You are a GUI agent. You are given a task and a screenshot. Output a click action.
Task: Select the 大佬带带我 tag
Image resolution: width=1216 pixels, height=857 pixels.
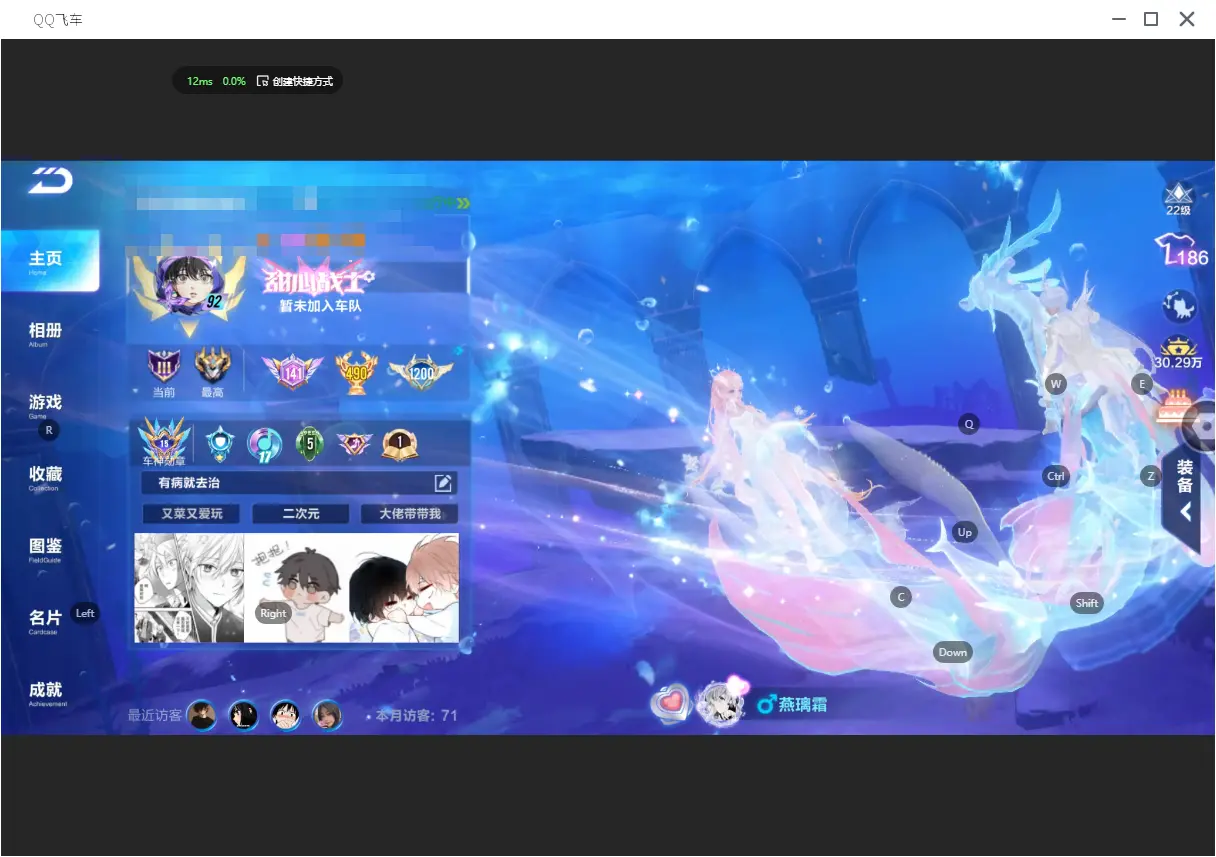point(409,514)
